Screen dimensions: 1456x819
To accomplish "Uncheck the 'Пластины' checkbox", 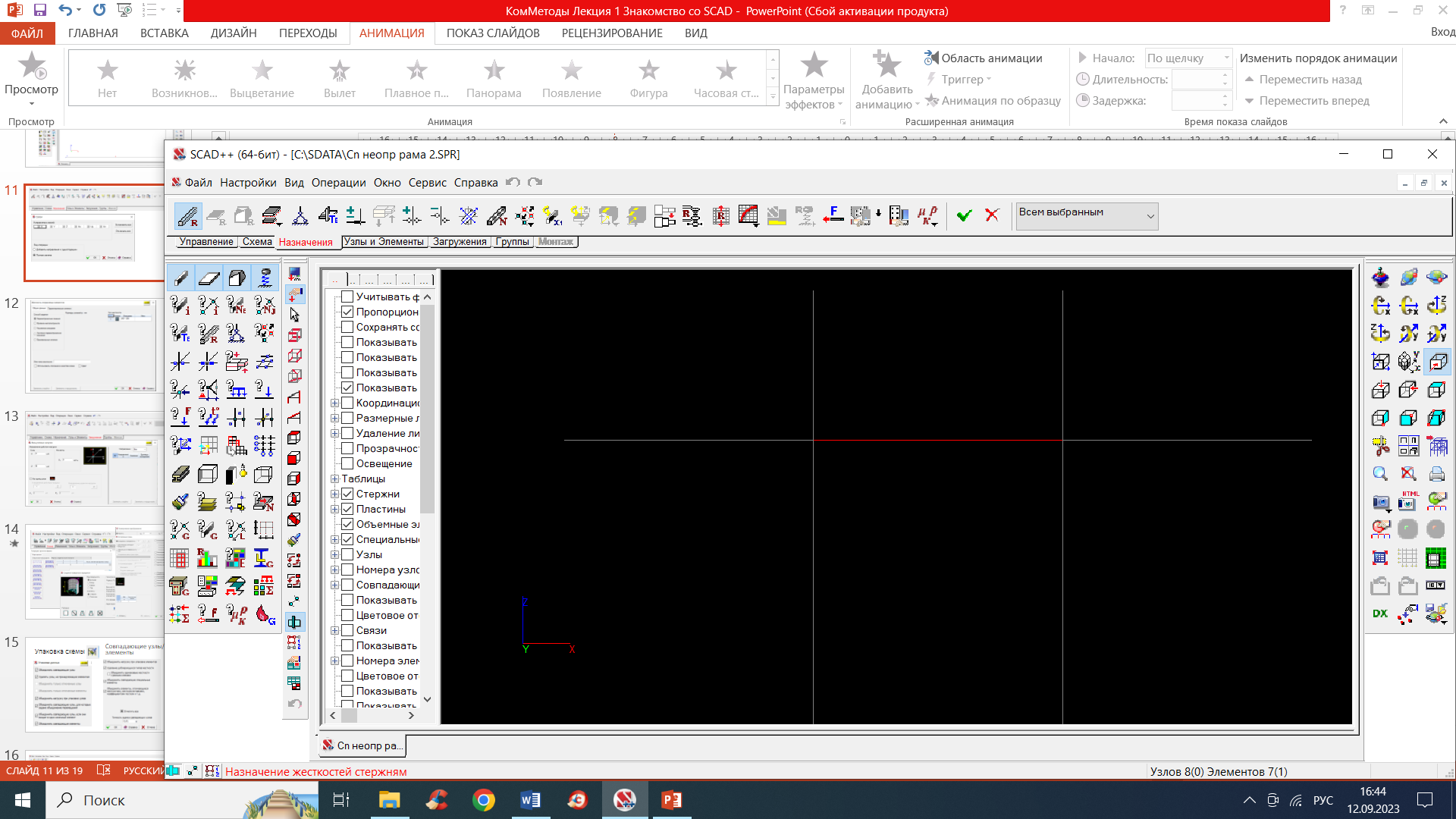I will pos(347,509).
